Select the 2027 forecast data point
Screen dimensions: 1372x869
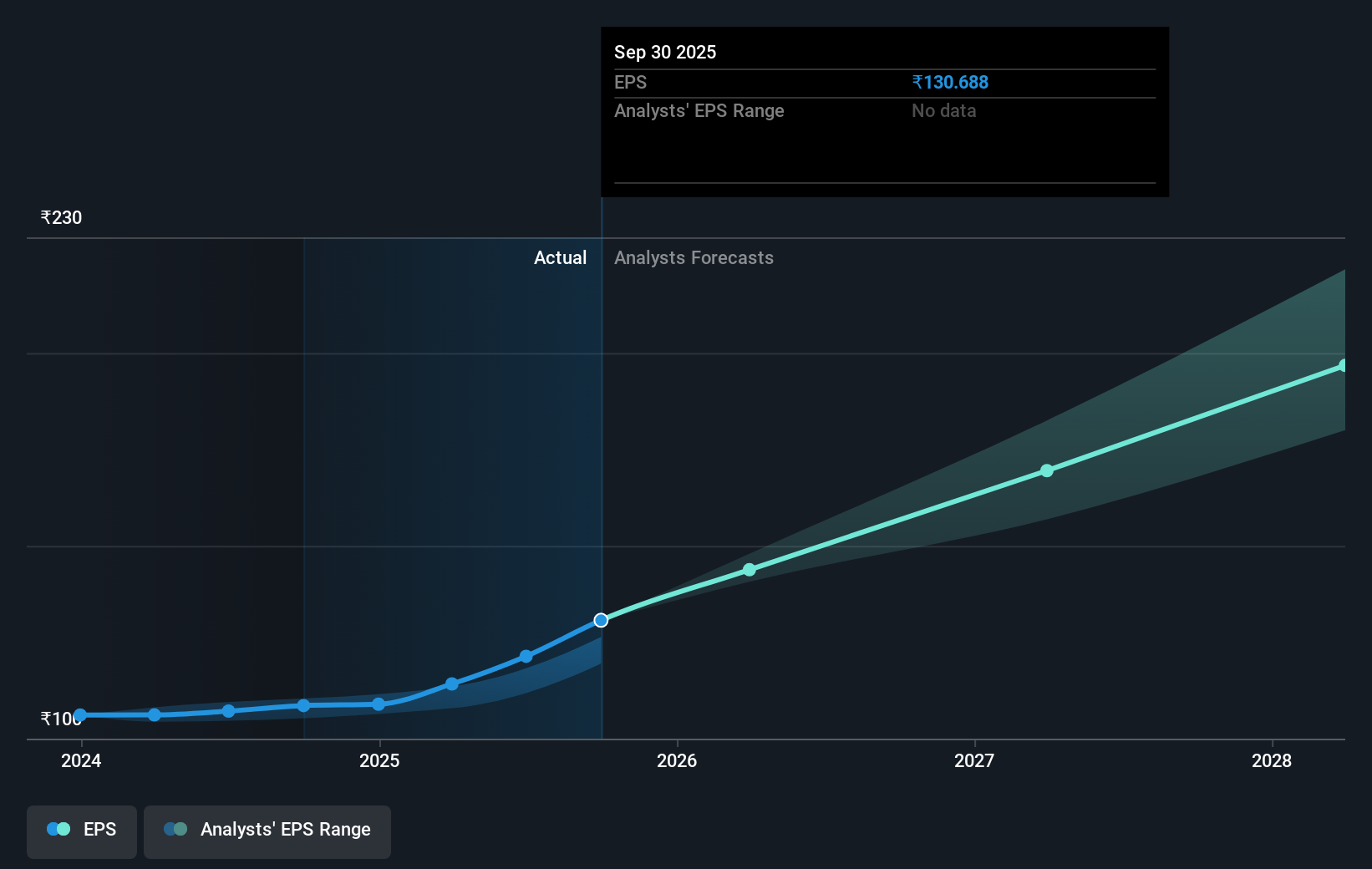point(1046,470)
